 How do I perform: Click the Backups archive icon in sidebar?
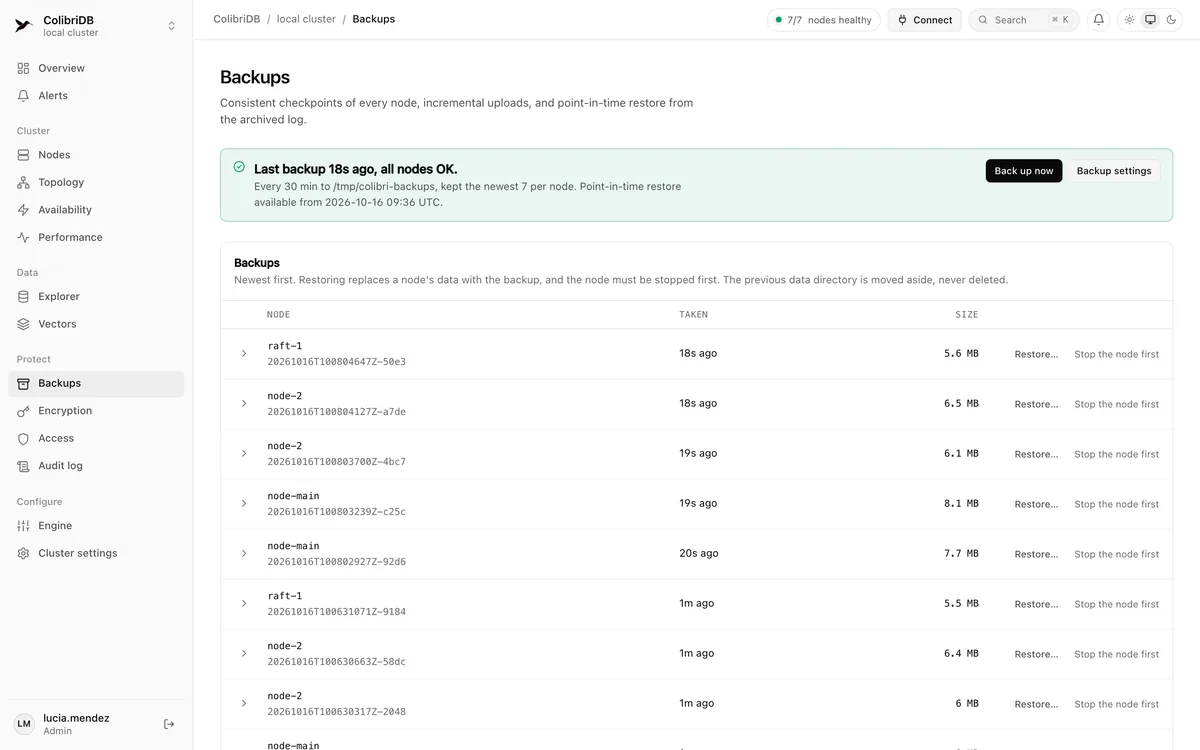coord(24,383)
